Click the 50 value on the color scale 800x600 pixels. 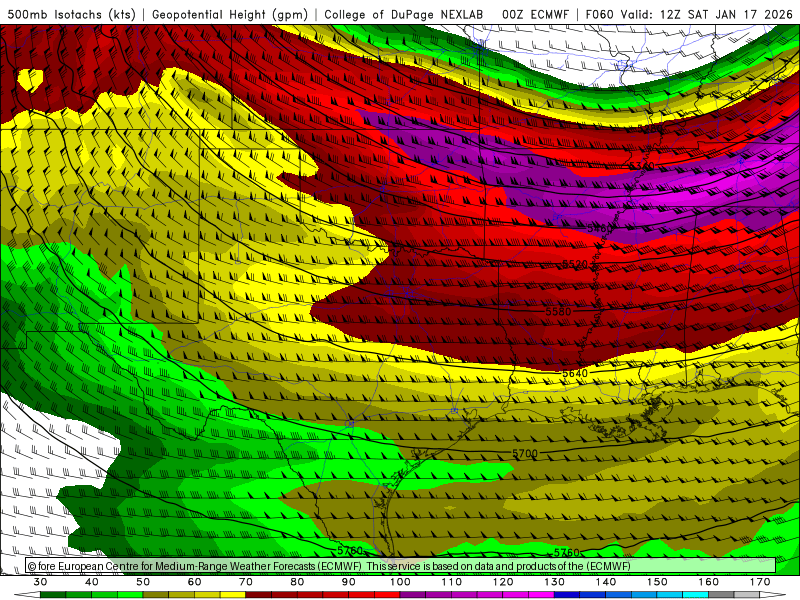pos(143,582)
